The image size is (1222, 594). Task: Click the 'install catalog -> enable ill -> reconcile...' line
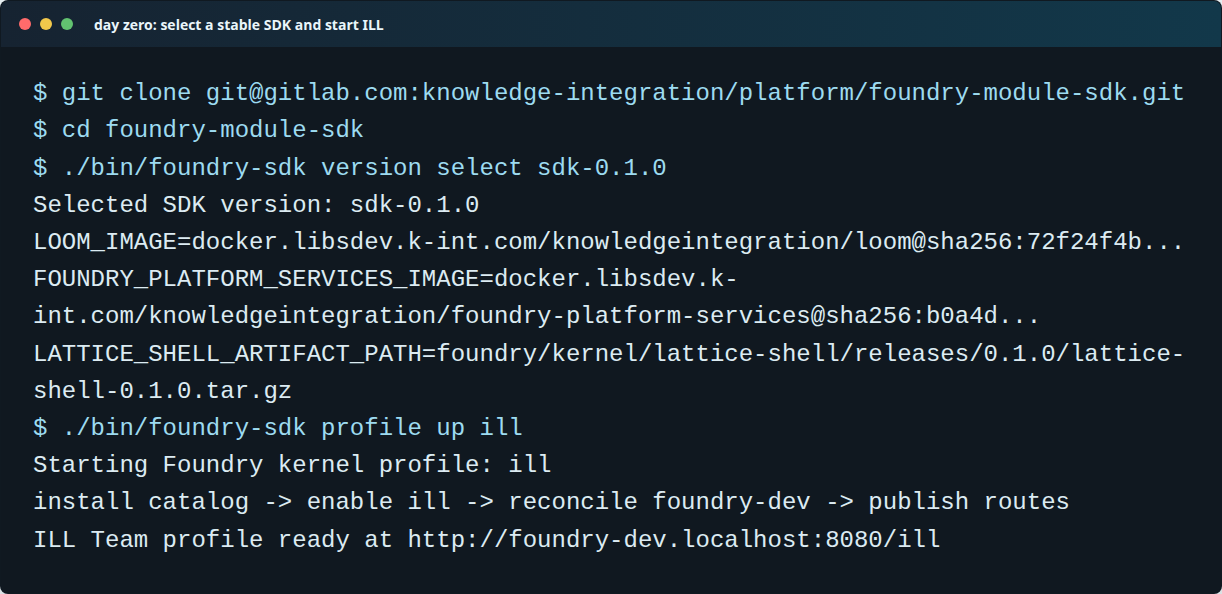551,502
